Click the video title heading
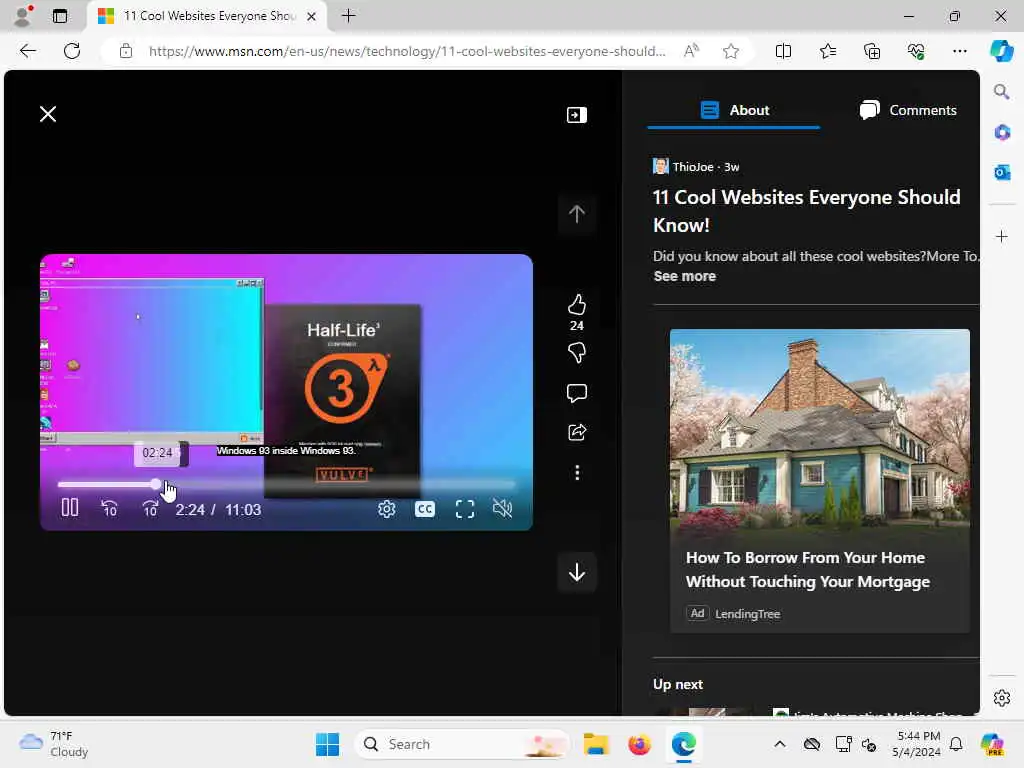This screenshot has height=768, width=1024. pyautogui.click(x=807, y=211)
